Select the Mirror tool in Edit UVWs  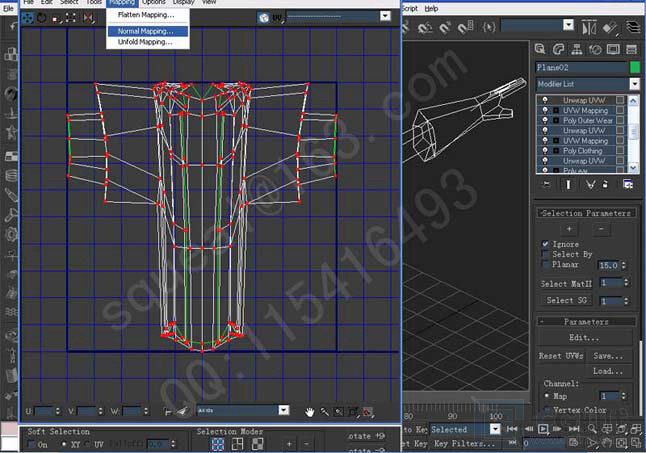click(x=88, y=18)
